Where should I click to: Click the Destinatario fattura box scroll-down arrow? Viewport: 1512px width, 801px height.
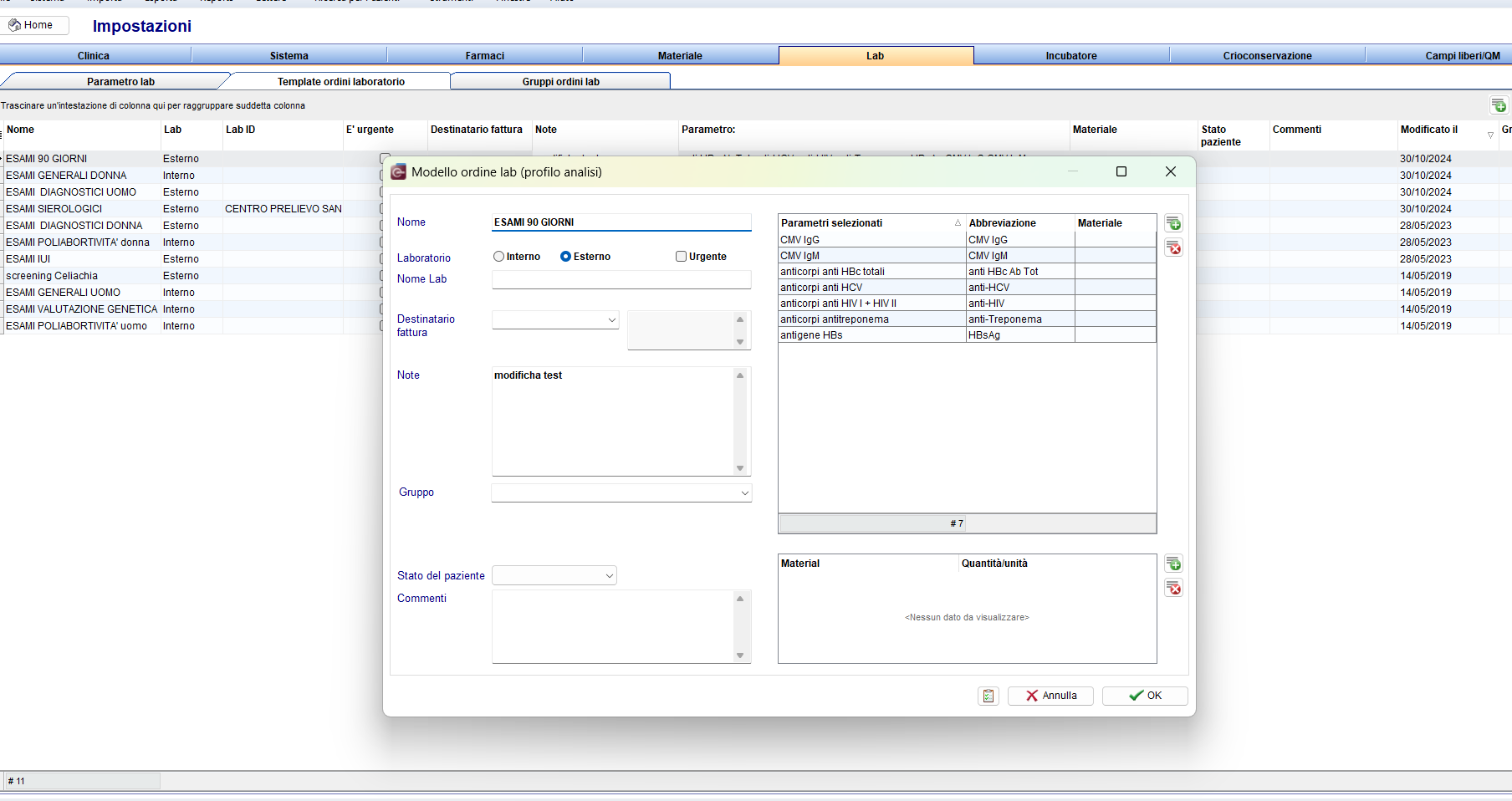click(740, 342)
